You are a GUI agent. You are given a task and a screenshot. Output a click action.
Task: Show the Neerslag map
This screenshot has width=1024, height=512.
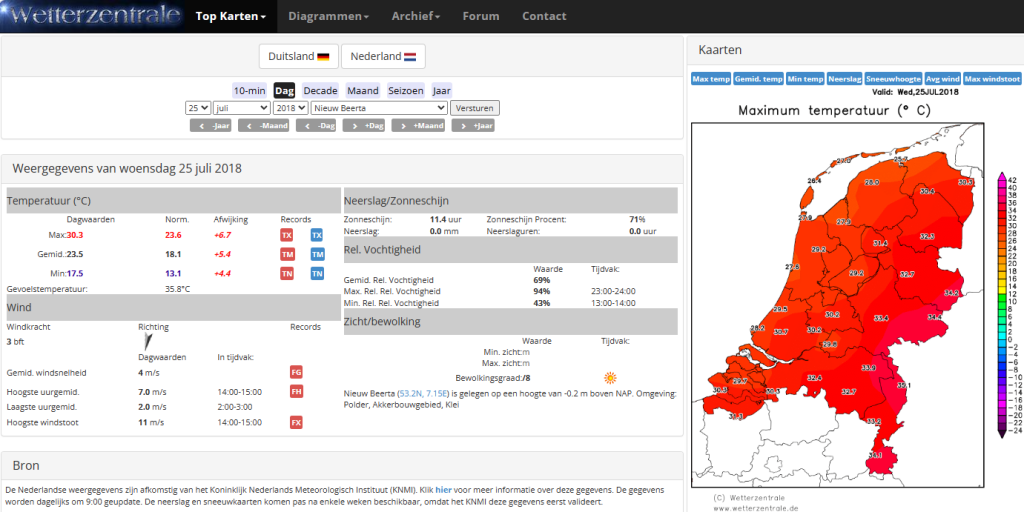(x=845, y=79)
